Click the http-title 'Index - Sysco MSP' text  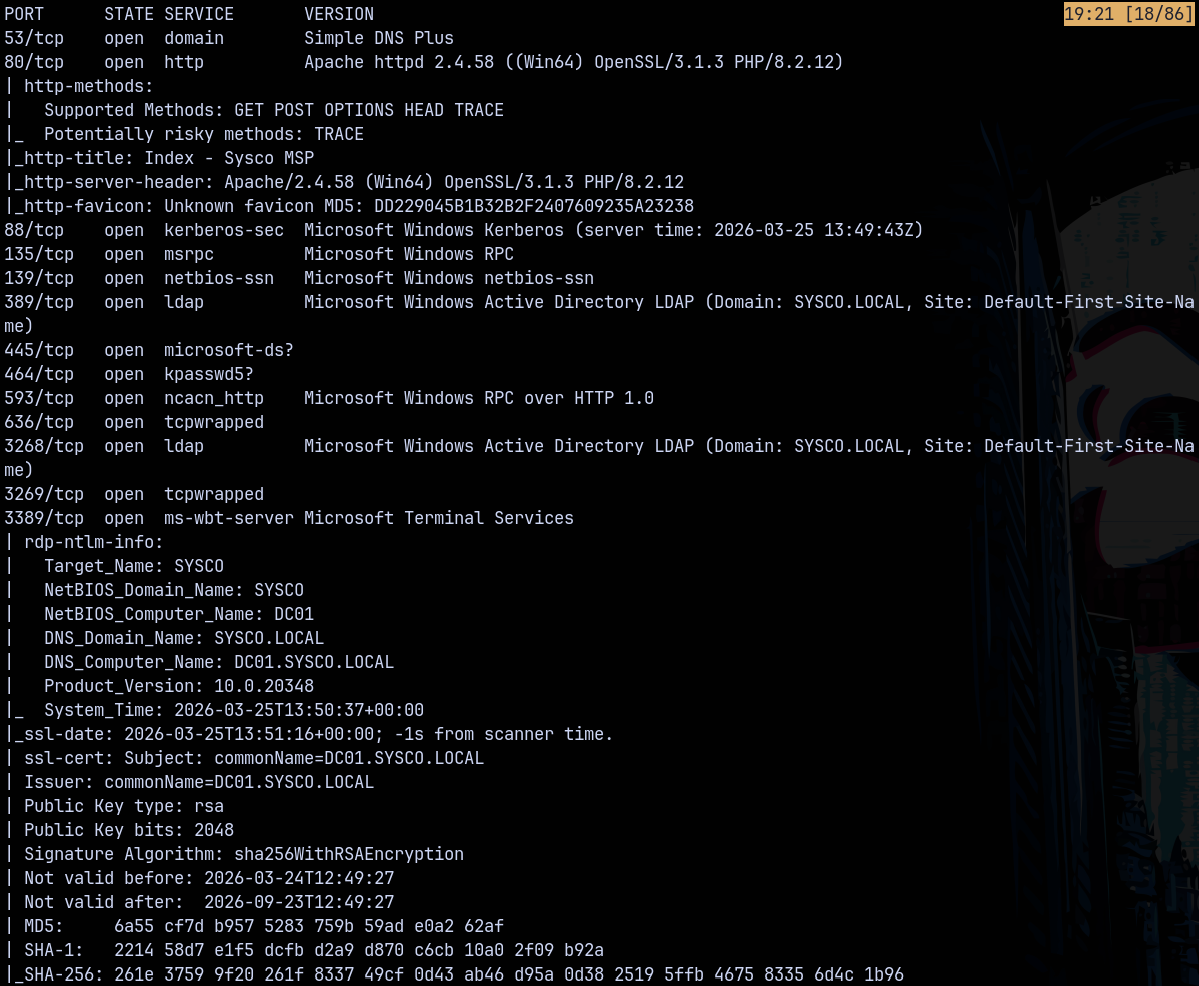pos(228,158)
